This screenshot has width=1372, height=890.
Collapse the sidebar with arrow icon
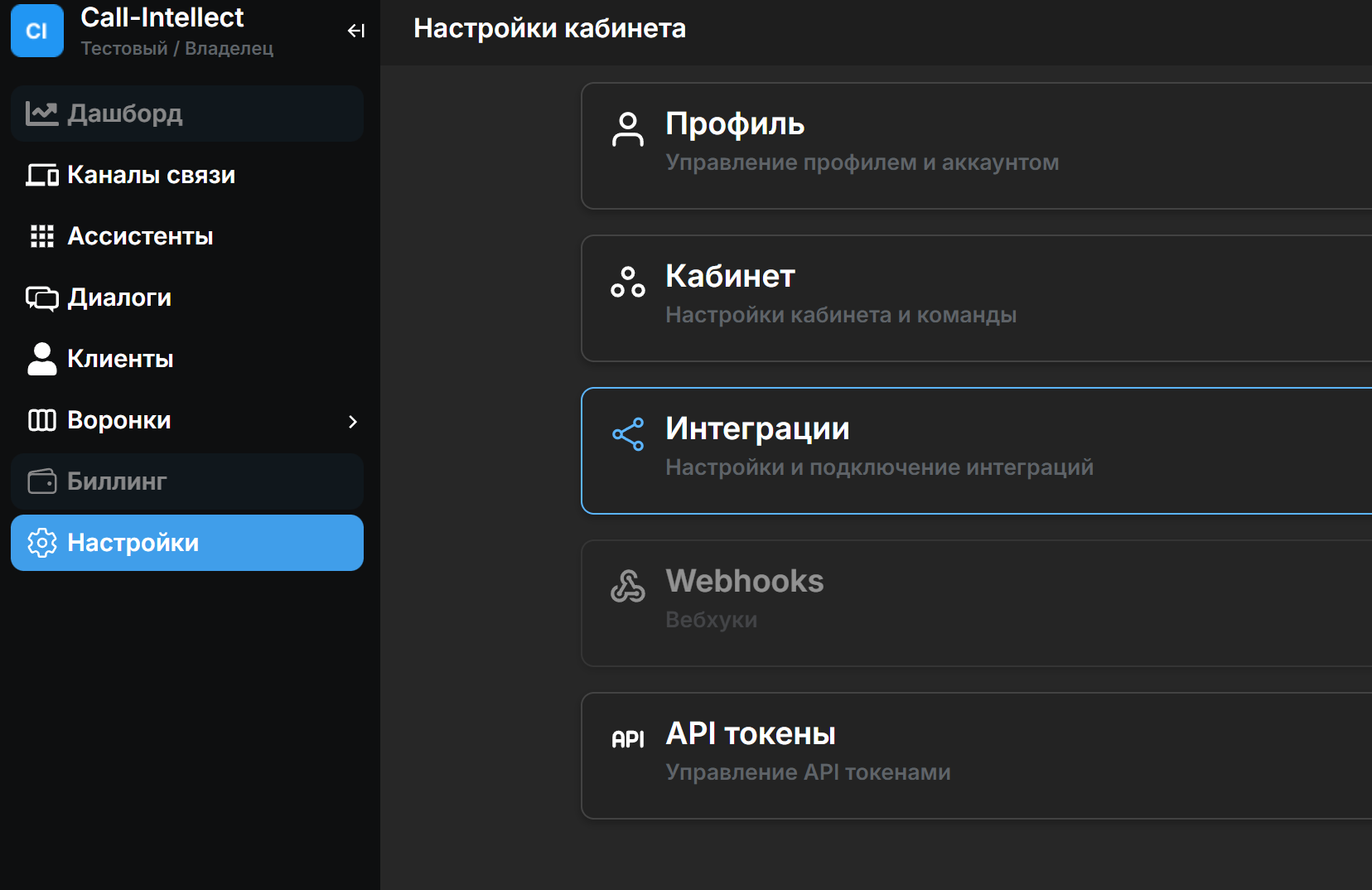(x=356, y=31)
